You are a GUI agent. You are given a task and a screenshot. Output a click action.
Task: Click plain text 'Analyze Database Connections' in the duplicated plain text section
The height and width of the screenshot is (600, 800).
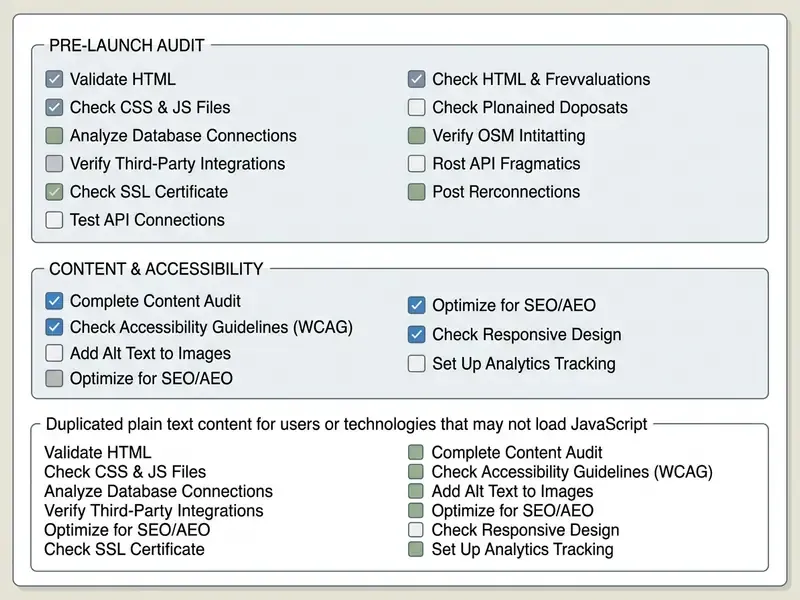pos(158,491)
